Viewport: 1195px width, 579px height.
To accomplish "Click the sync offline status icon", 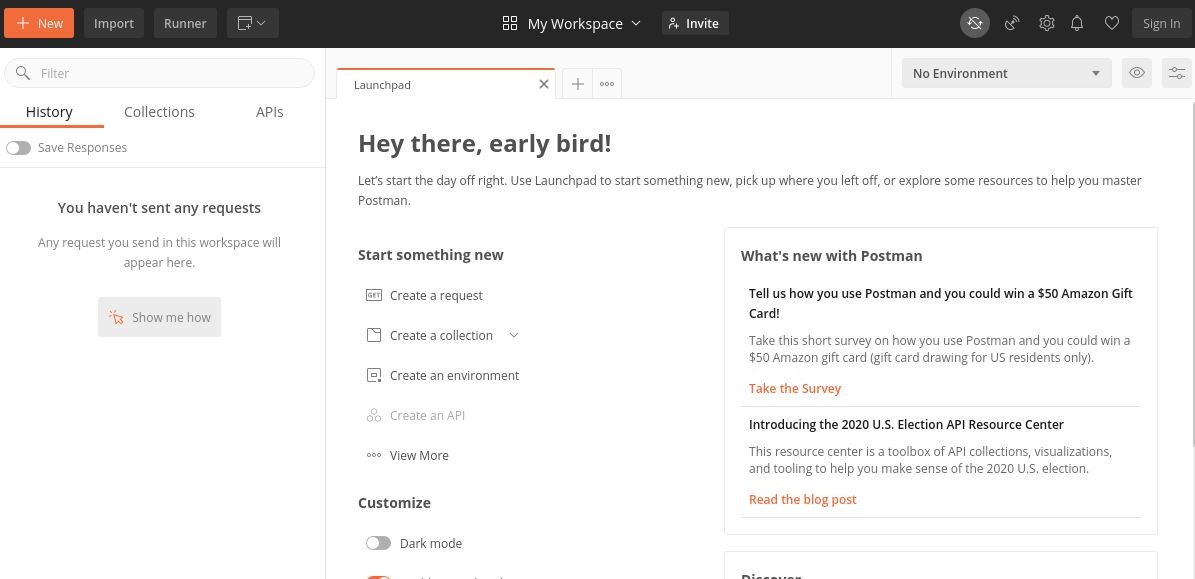I will click(974, 23).
